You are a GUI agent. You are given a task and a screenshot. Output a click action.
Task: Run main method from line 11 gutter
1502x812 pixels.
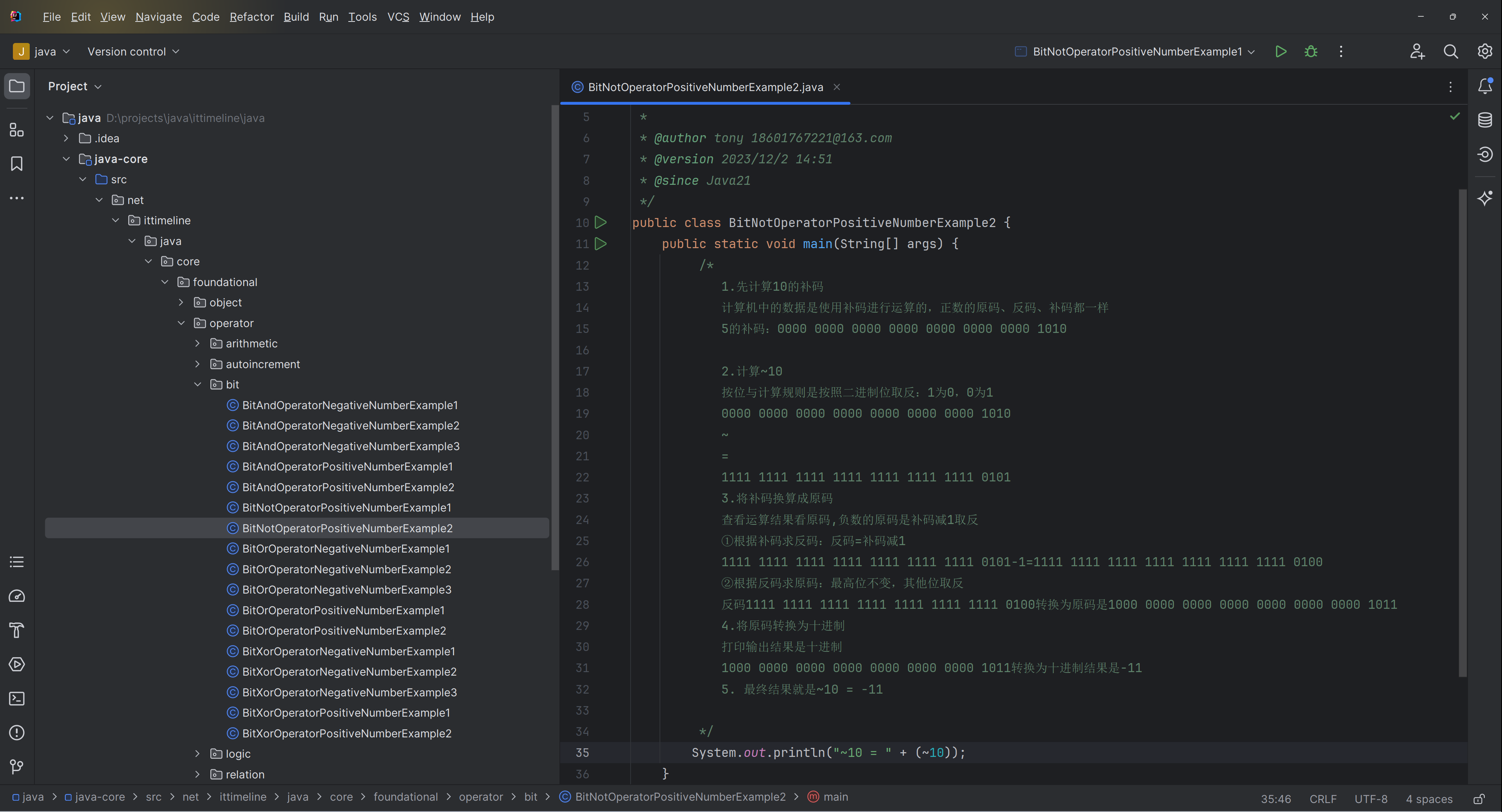click(600, 244)
